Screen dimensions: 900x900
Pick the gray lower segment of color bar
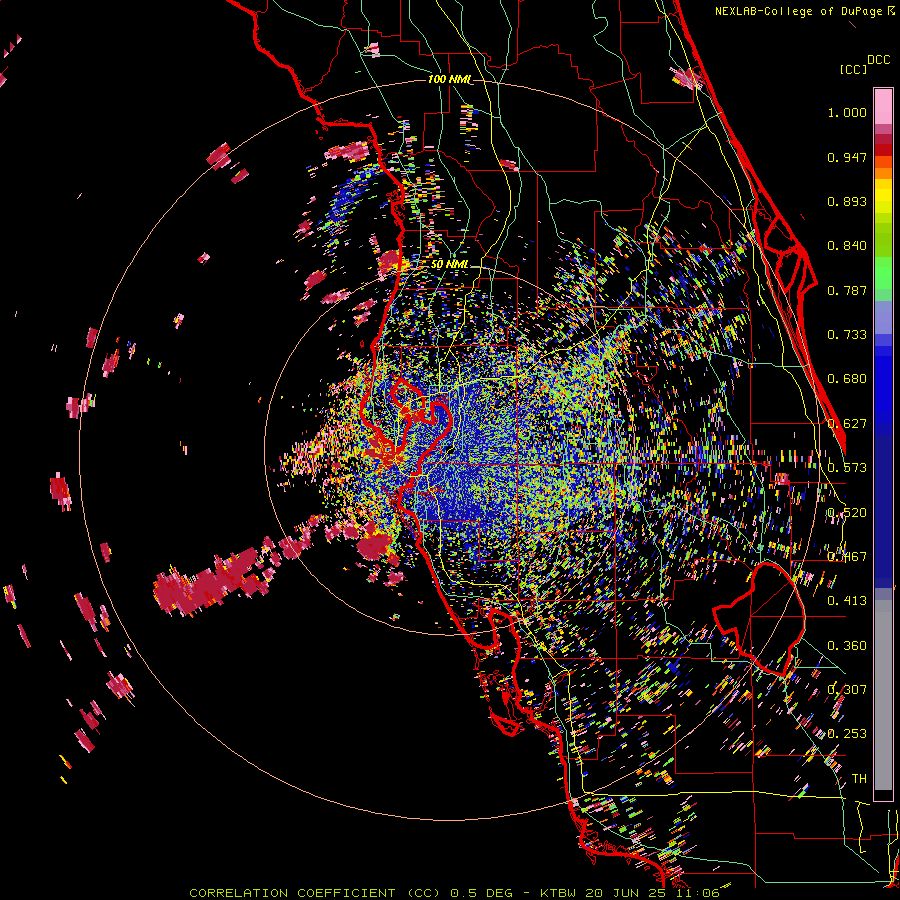click(883, 695)
